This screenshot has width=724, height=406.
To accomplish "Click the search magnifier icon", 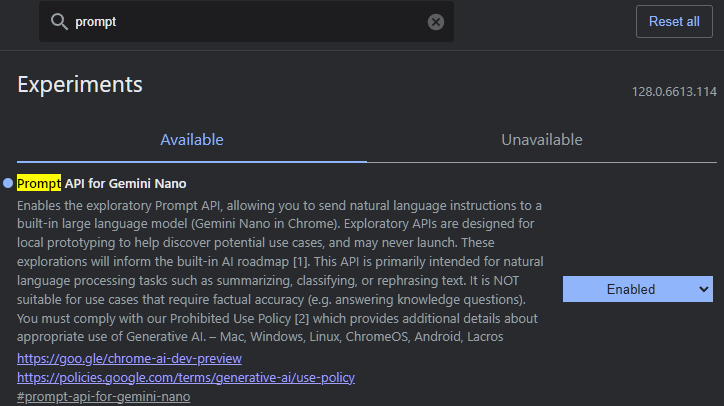I will tap(59, 21).
